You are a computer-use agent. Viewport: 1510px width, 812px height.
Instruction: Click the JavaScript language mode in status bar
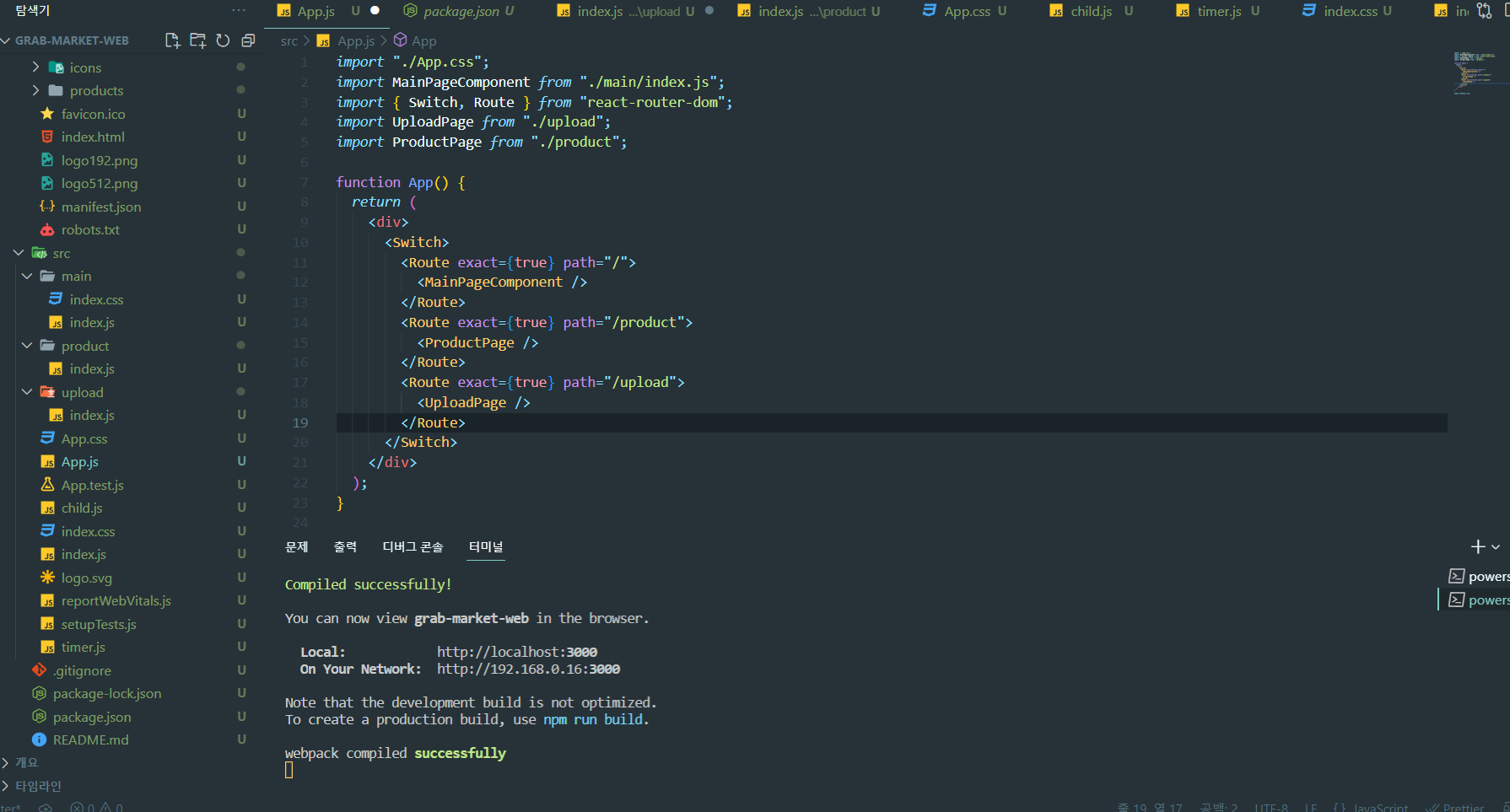click(x=1380, y=807)
